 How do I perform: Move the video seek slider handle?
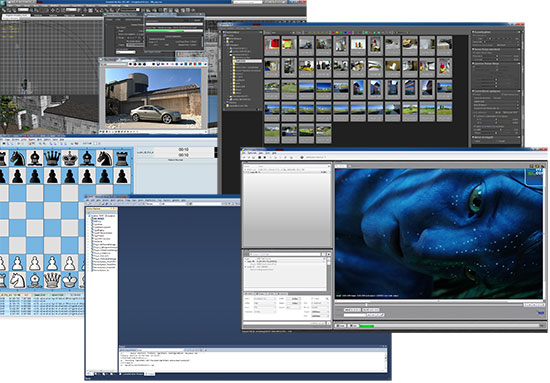pyautogui.click(x=367, y=304)
